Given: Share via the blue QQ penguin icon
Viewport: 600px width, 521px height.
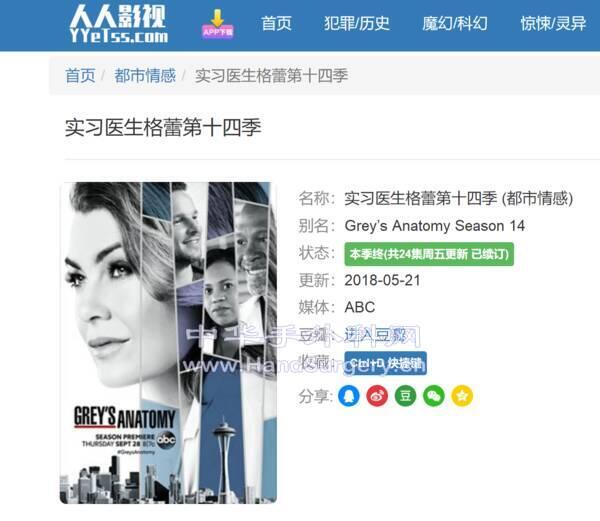Looking at the screenshot, I should tap(349, 396).
